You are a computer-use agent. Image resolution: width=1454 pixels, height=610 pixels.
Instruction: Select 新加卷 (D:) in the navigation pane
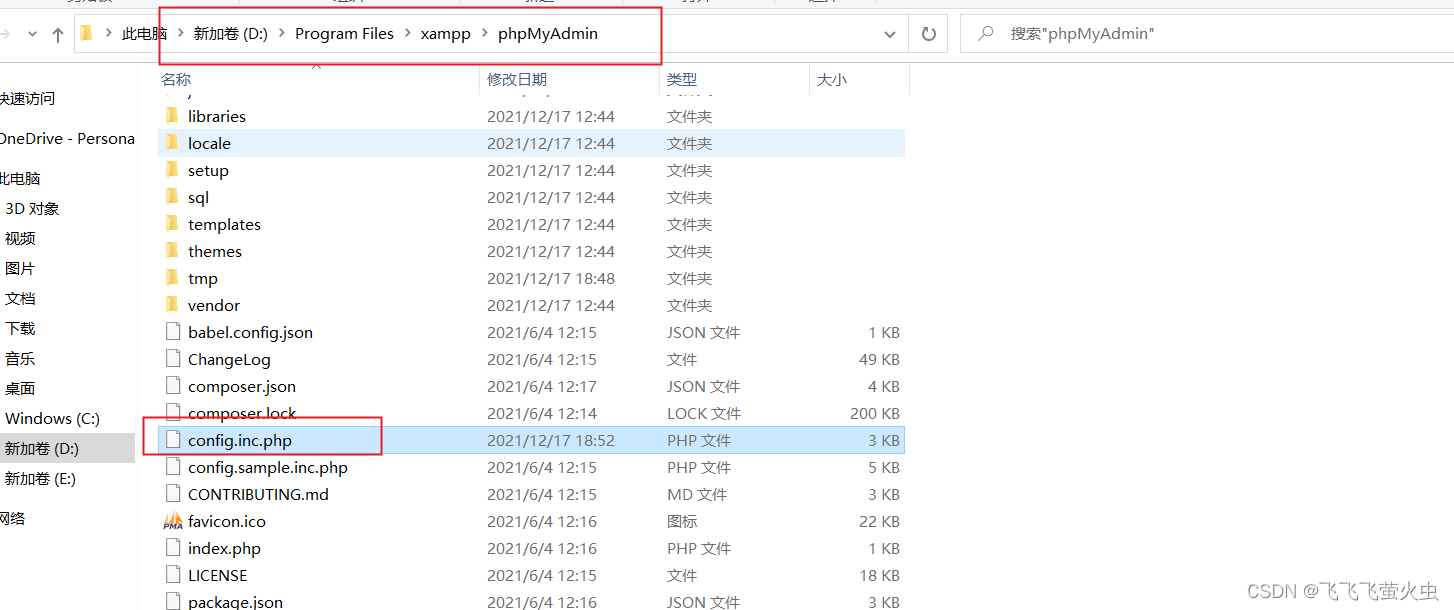pyautogui.click(x=41, y=449)
